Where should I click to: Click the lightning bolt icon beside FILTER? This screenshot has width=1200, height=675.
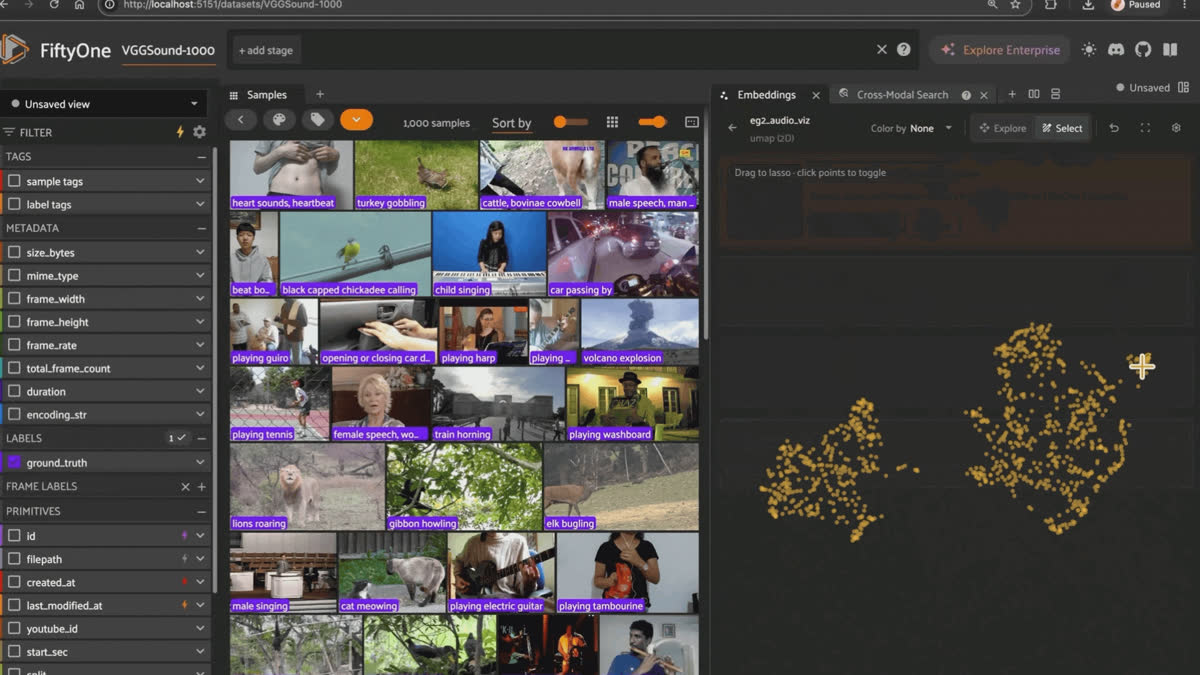[x=180, y=132]
